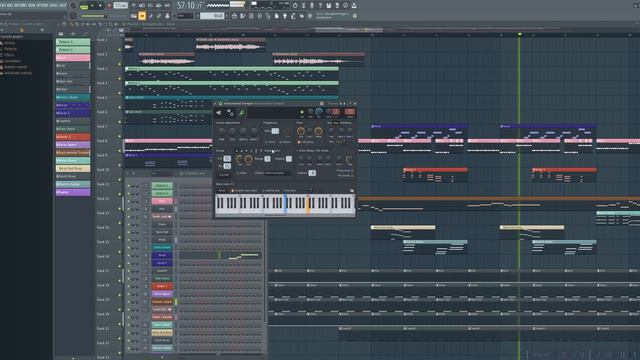The height and width of the screenshot is (360, 640).
Task: Click the question-mark help icon
Action: (x=320, y=5)
